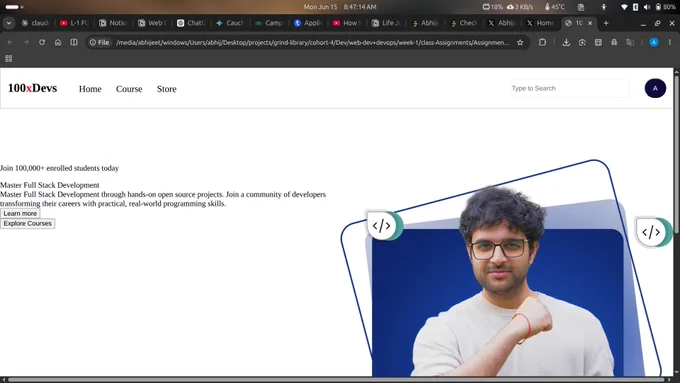Open a new tab with the plus icon
This screenshot has width=680, height=383.
[606, 23]
